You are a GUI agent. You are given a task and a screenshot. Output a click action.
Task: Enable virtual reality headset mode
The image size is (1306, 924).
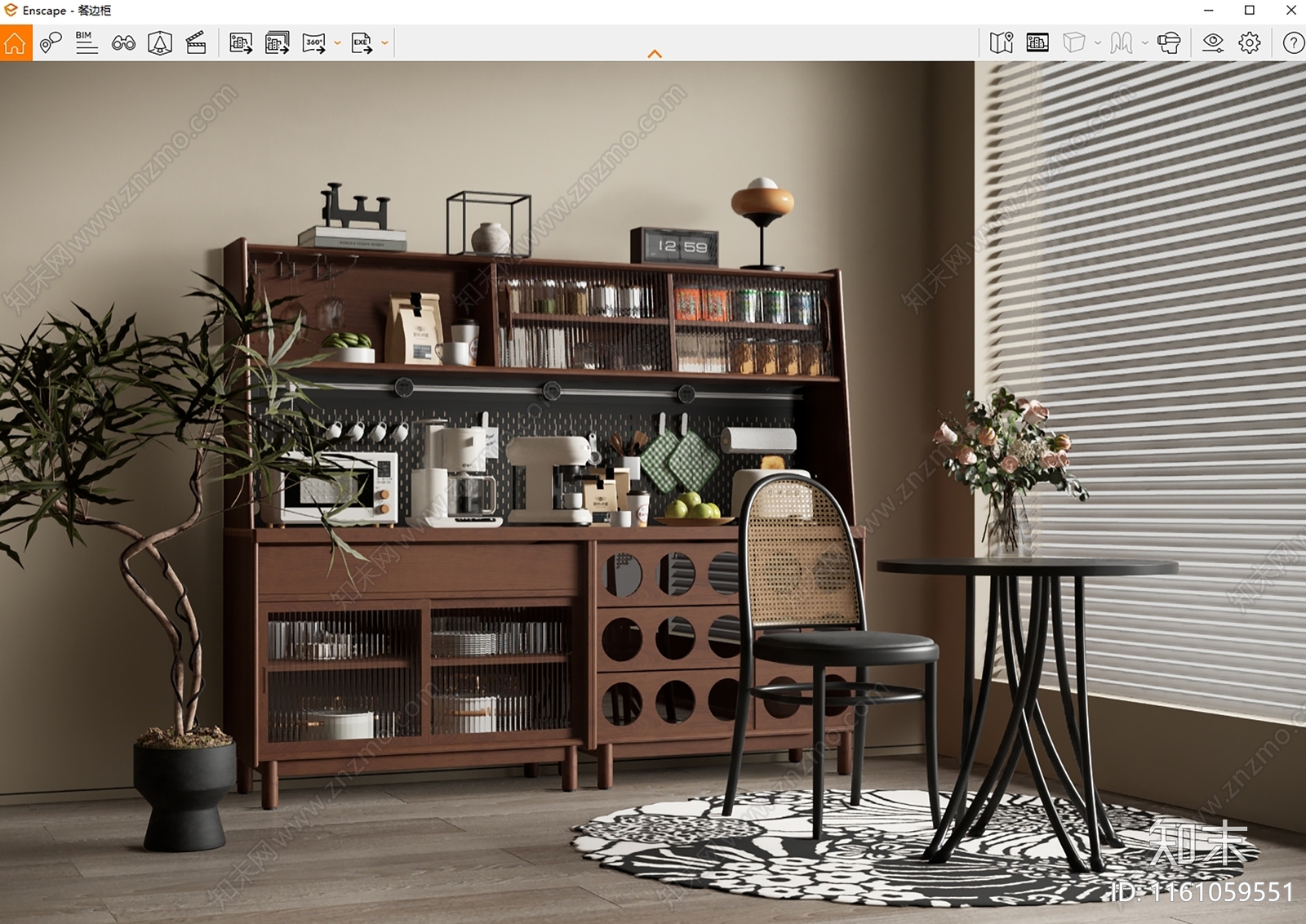click(1169, 42)
